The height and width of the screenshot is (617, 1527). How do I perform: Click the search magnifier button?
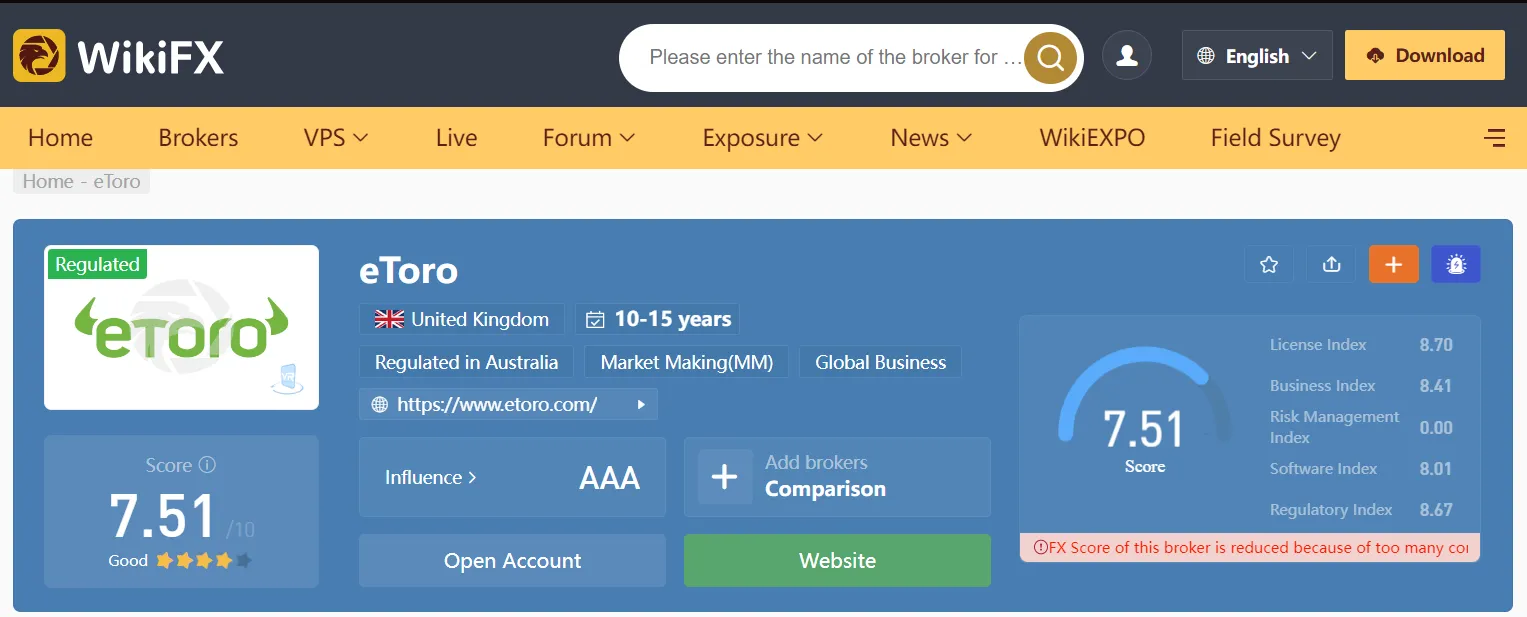click(x=1050, y=58)
